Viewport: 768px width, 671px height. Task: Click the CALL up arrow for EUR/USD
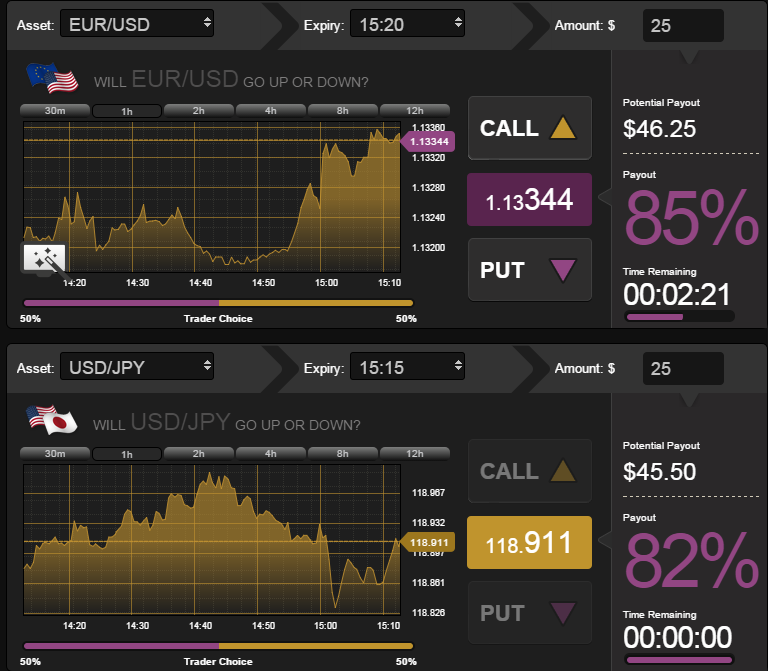[x=563, y=129]
